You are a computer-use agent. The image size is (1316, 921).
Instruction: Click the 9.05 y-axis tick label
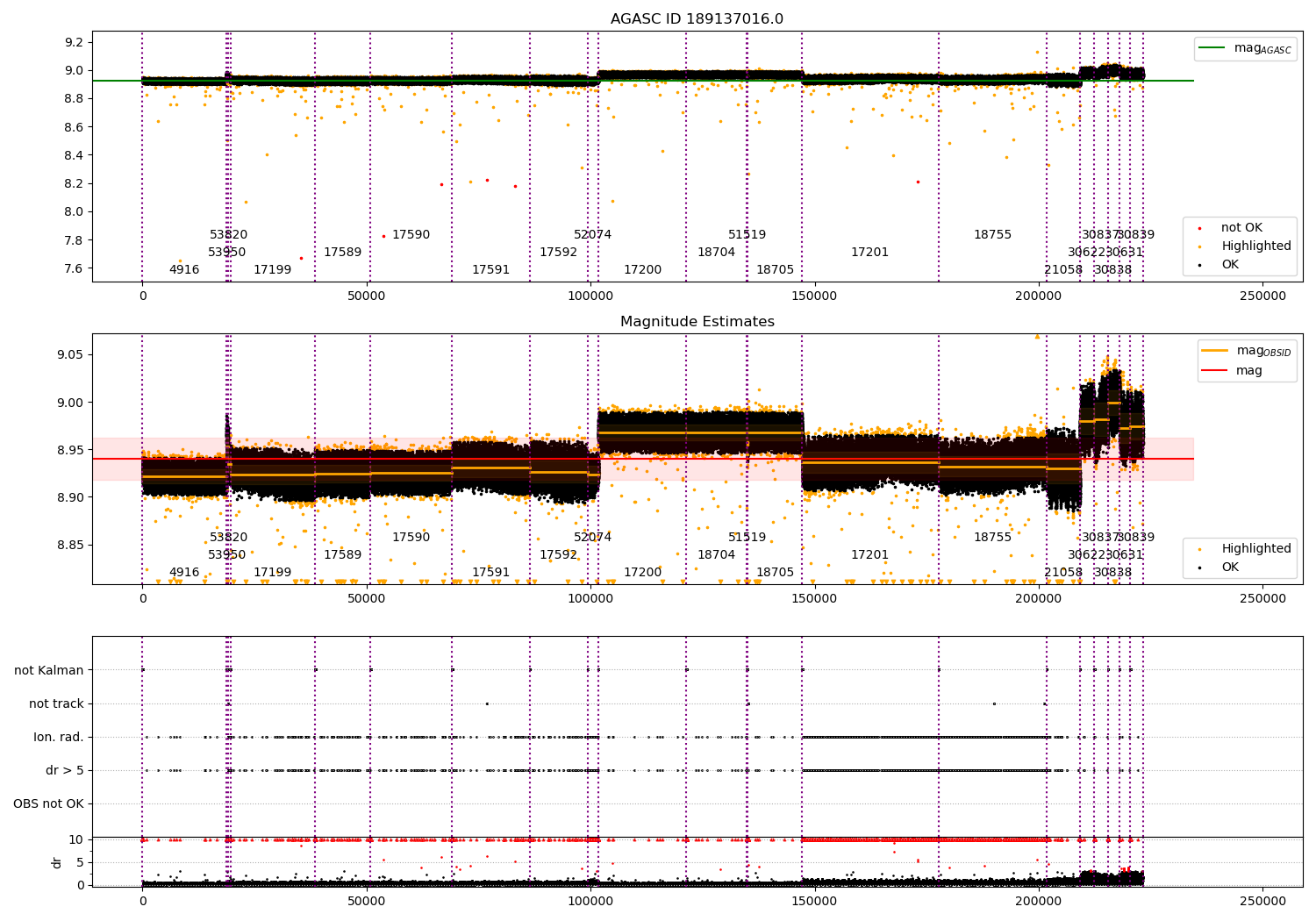pos(70,355)
